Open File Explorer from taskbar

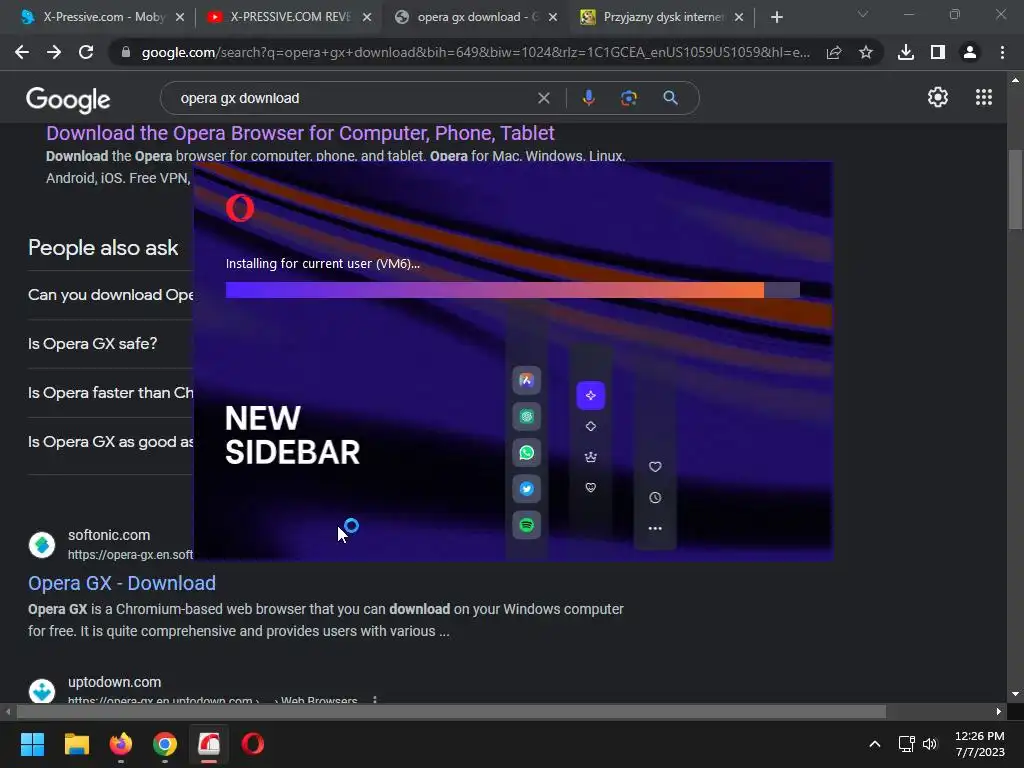coord(76,744)
